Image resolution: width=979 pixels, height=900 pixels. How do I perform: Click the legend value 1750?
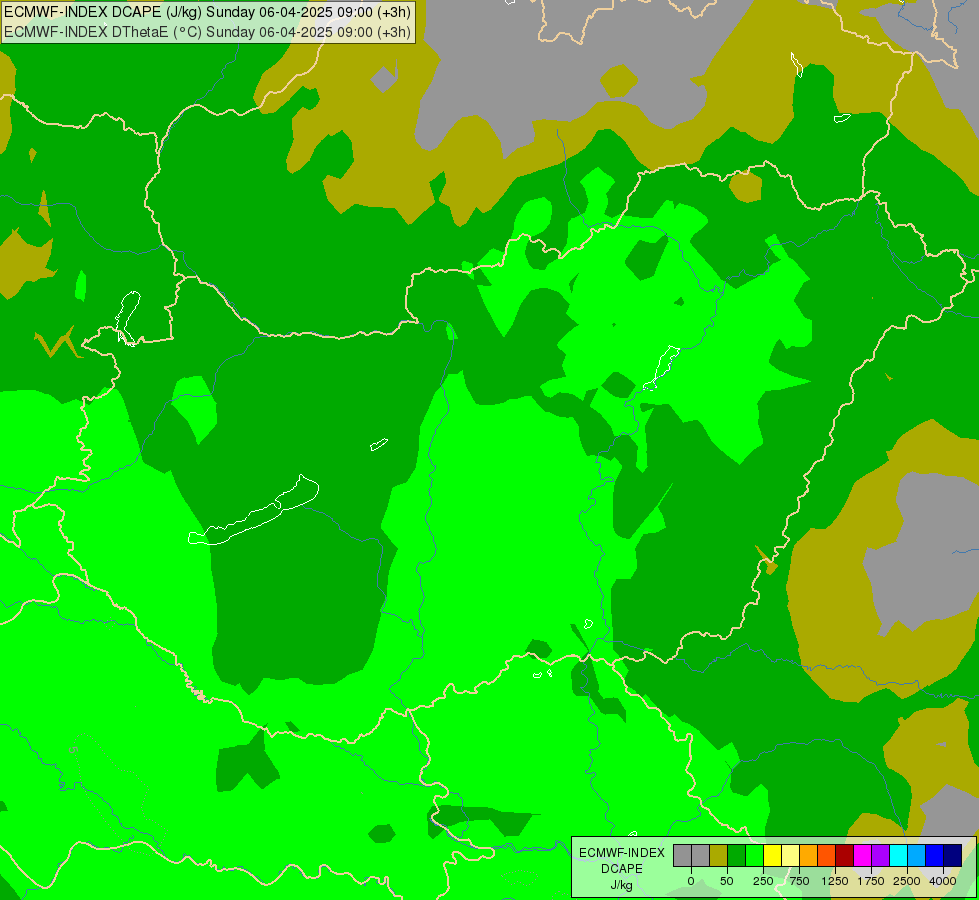pos(871,881)
